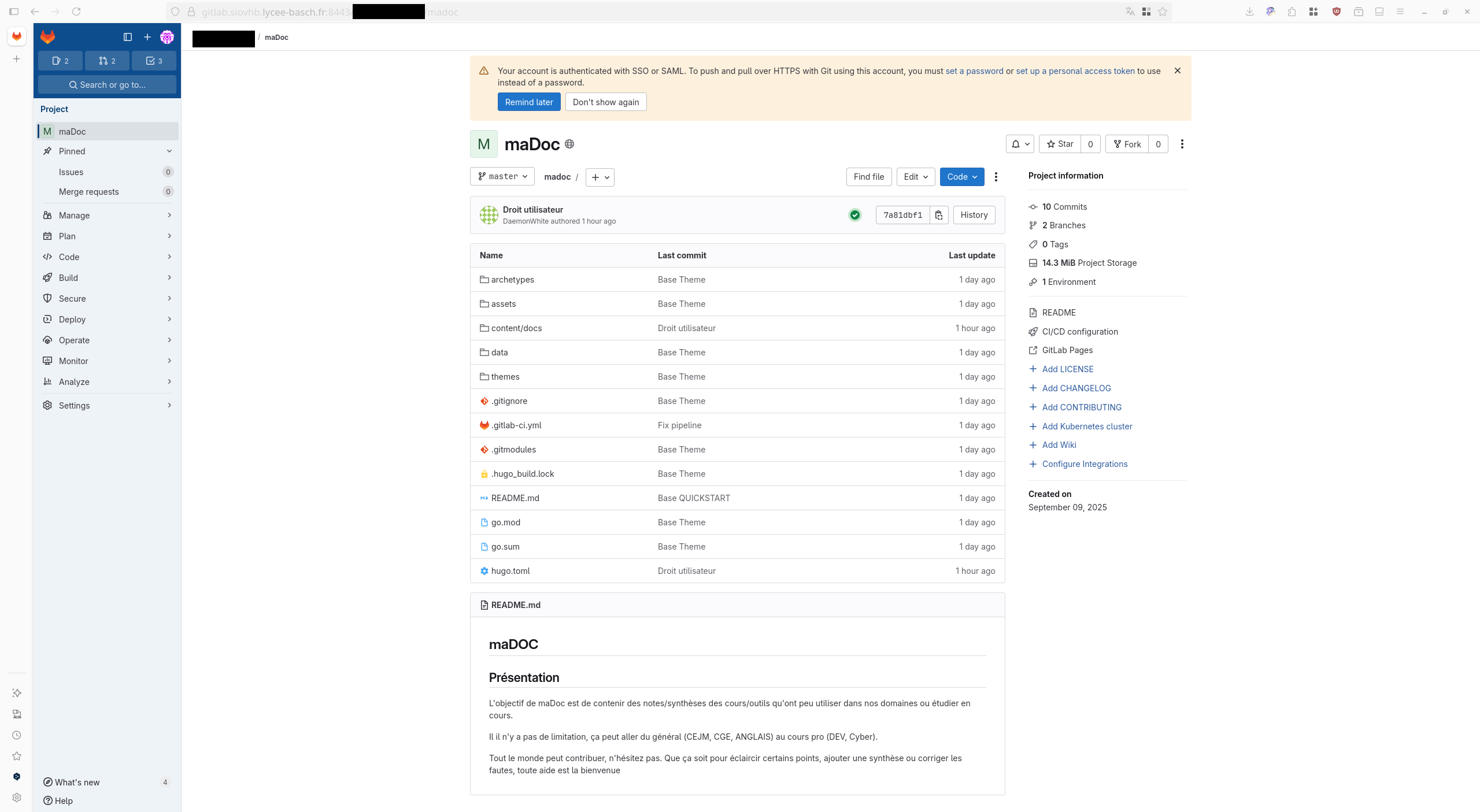Star the maDoc project
1480x812 pixels.
click(1060, 144)
